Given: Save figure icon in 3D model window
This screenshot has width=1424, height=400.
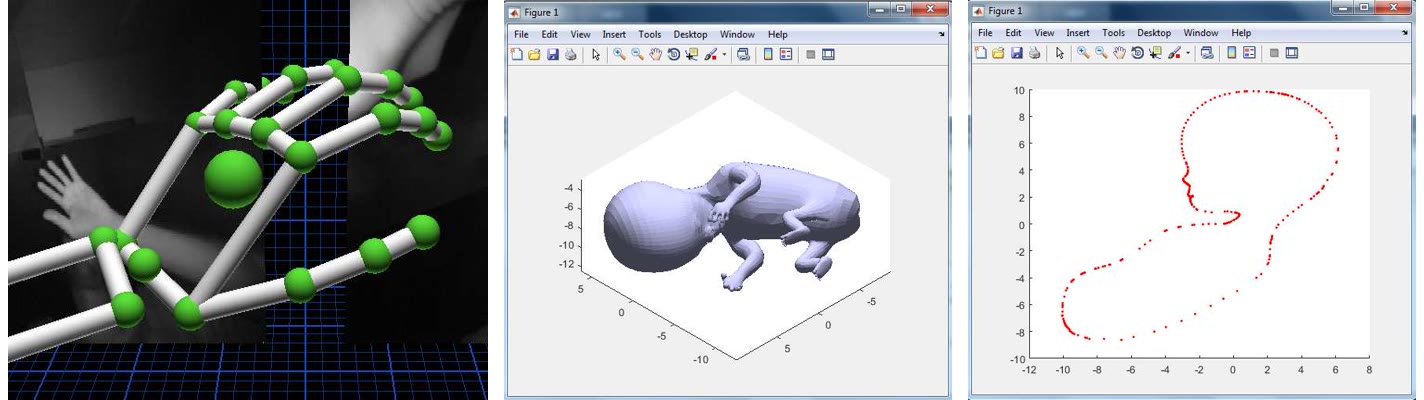Looking at the screenshot, I should (x=553, y=54).
